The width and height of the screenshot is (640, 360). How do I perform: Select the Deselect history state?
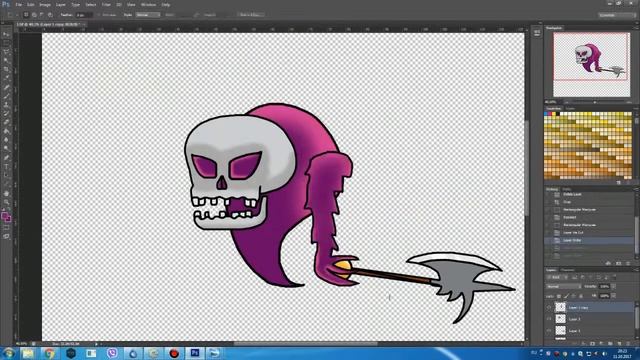pyautogui.click(x=569, y=217)
